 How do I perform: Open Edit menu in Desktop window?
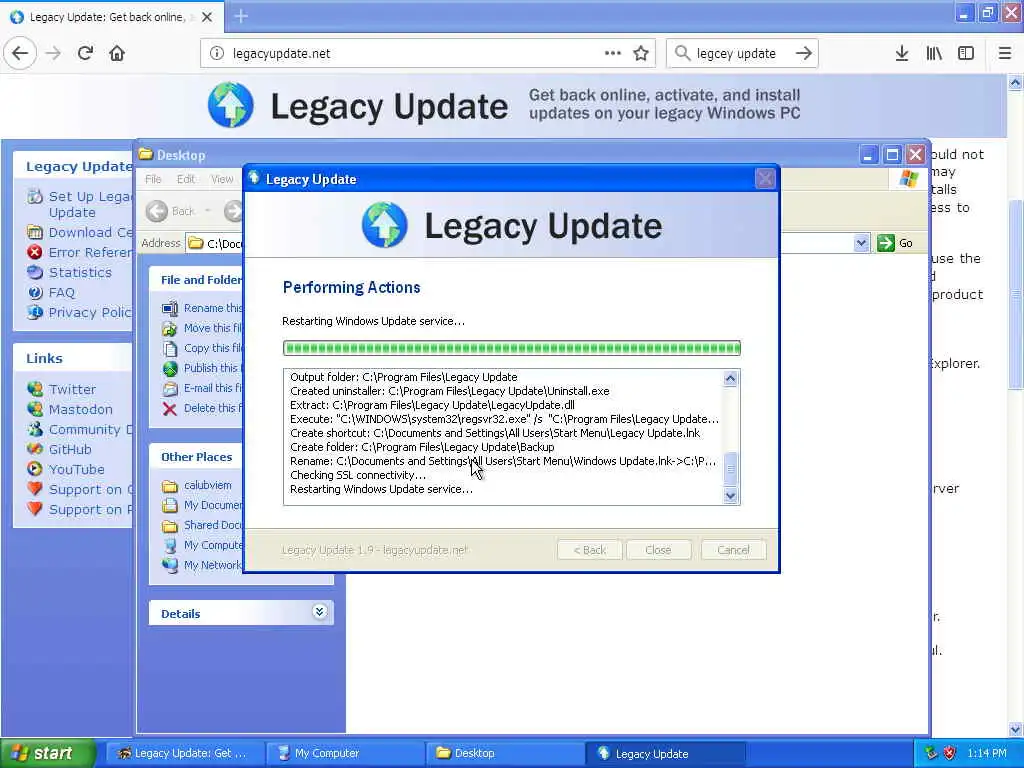pos(185,179)
